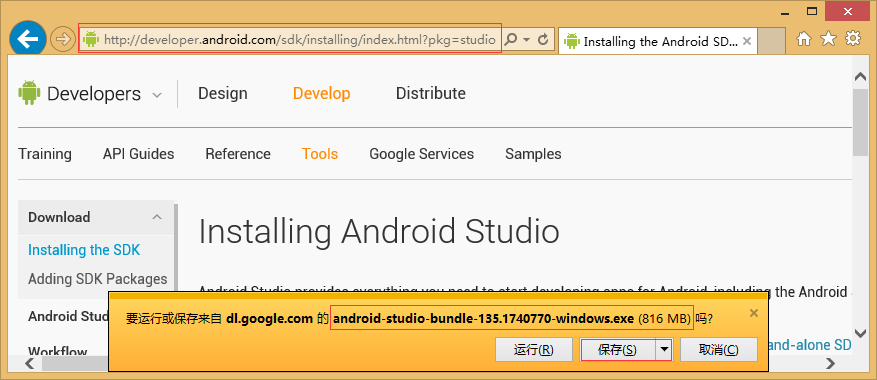The width and height of the screenshot is (877, 380).
Task: Click the android-studio-bundle file name text
Action: pos(484,319)
